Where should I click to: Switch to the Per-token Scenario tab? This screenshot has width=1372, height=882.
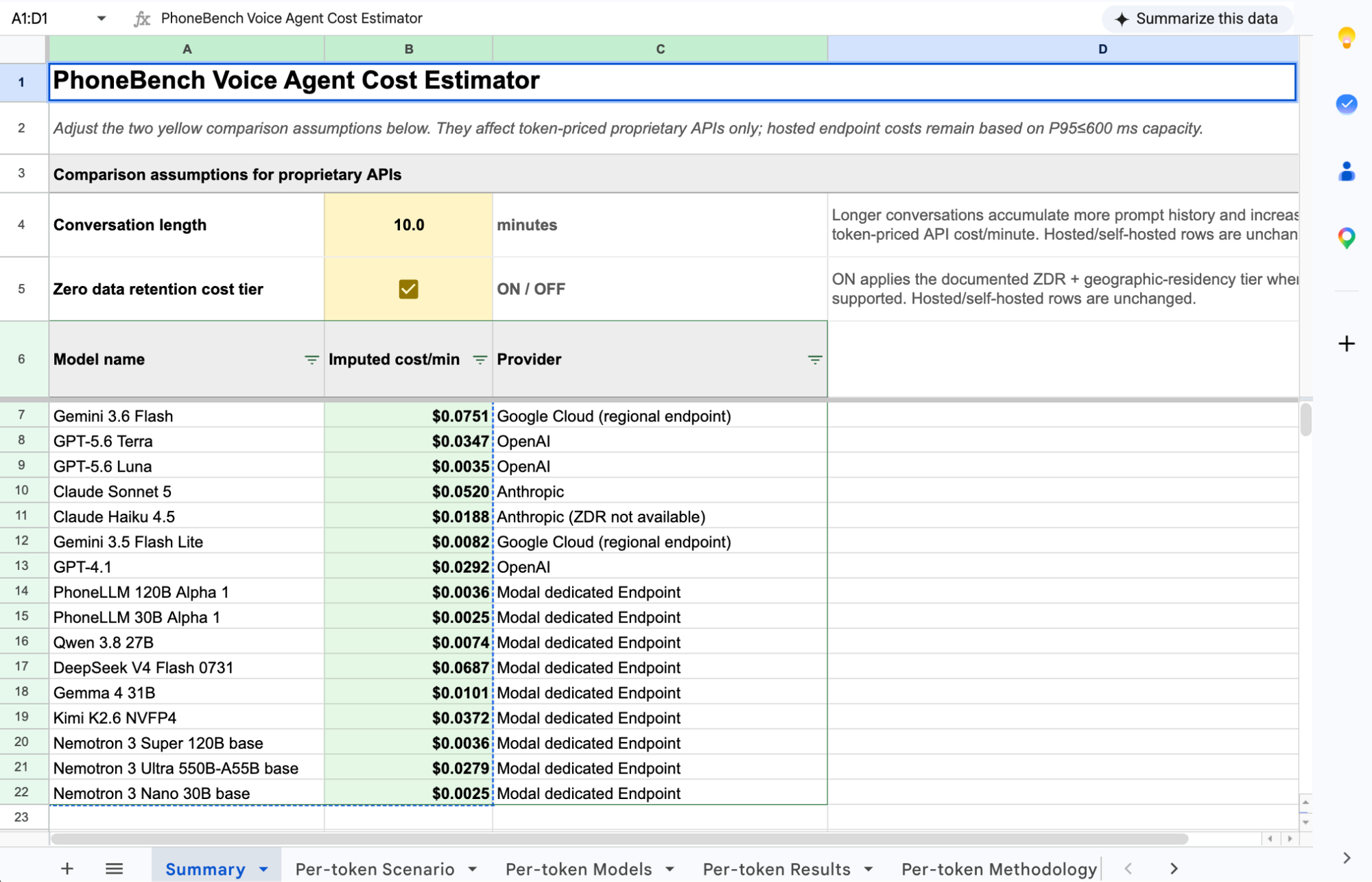point(375,869)
